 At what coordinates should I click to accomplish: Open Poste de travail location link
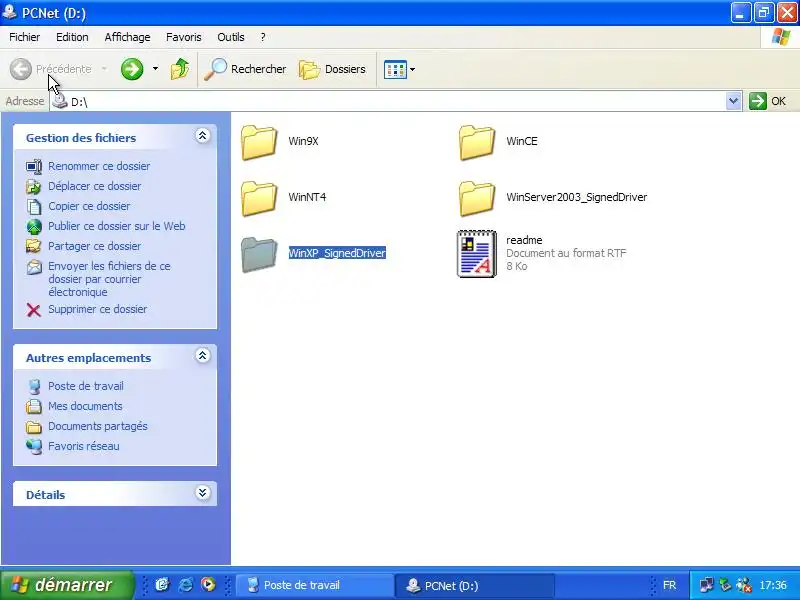[x=86, y=386]
